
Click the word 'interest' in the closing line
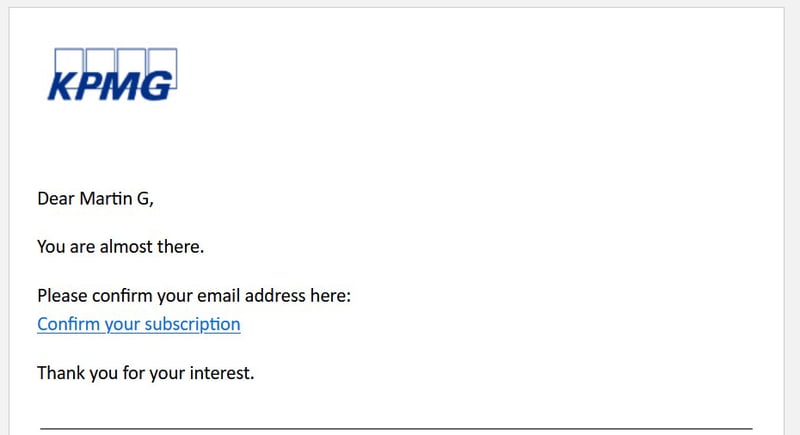pyautogui.click(x=219, y=373)
